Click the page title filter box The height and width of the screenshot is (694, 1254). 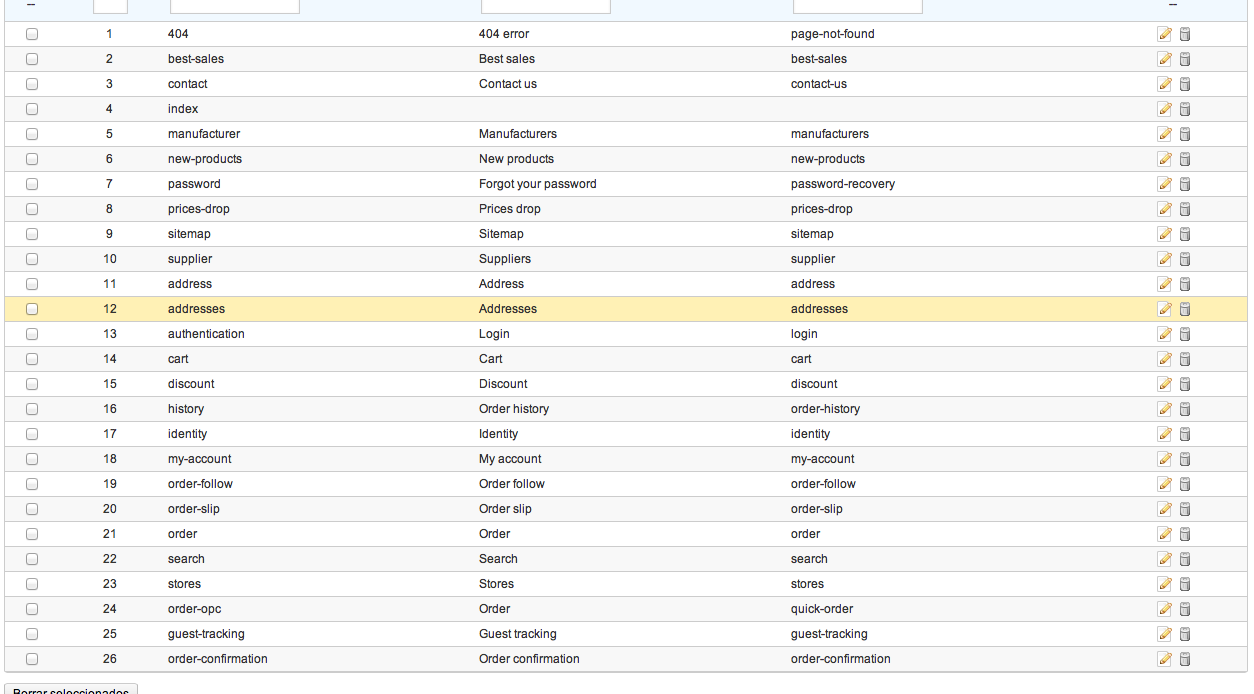pyautogui.click(x=545, y=6)
